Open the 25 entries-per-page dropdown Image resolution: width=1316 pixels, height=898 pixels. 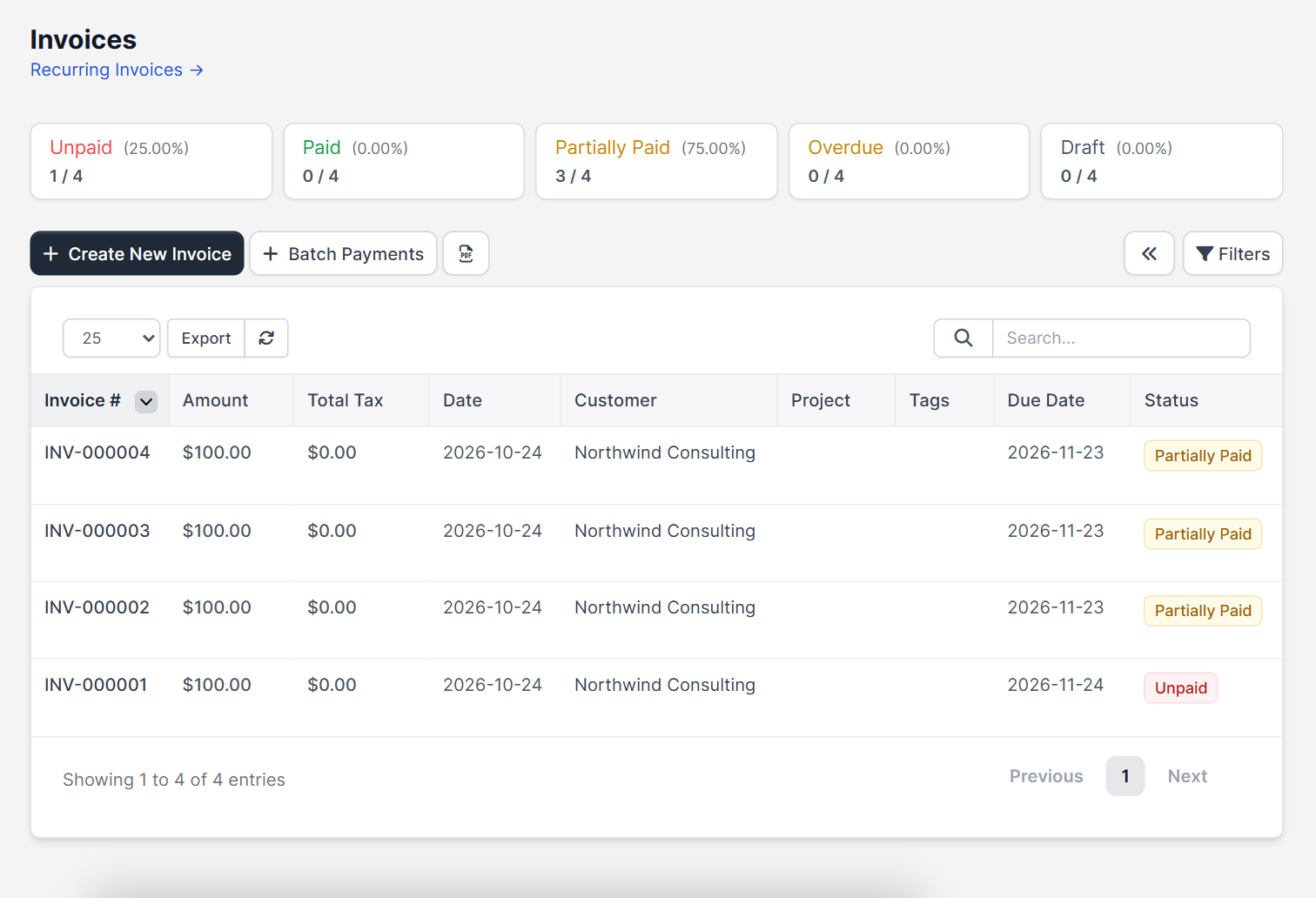111,338
